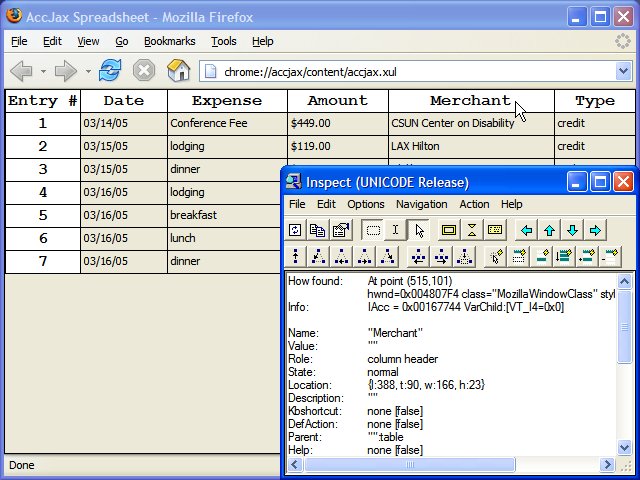Navigate to parent using blue up arrow
640x480 pixels.
549,230
